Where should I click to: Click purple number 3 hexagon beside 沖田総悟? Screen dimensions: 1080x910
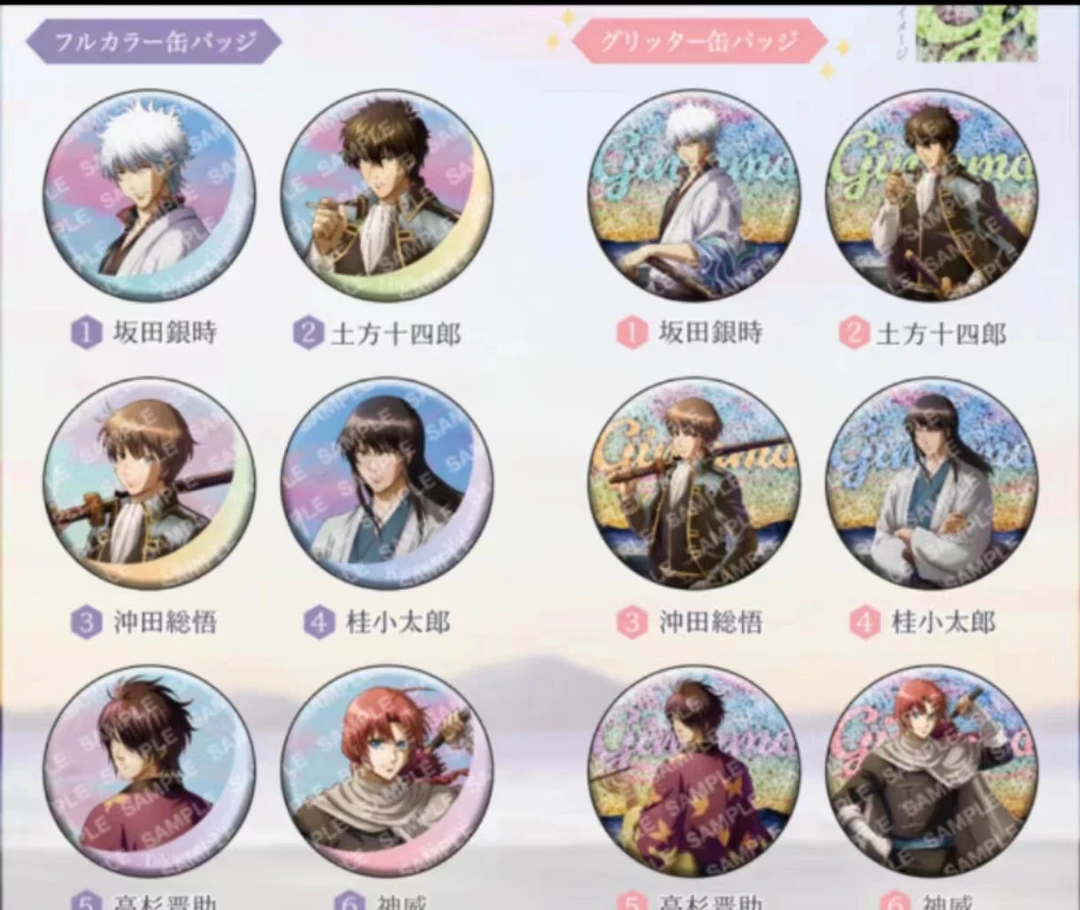[x=85, y=622]
